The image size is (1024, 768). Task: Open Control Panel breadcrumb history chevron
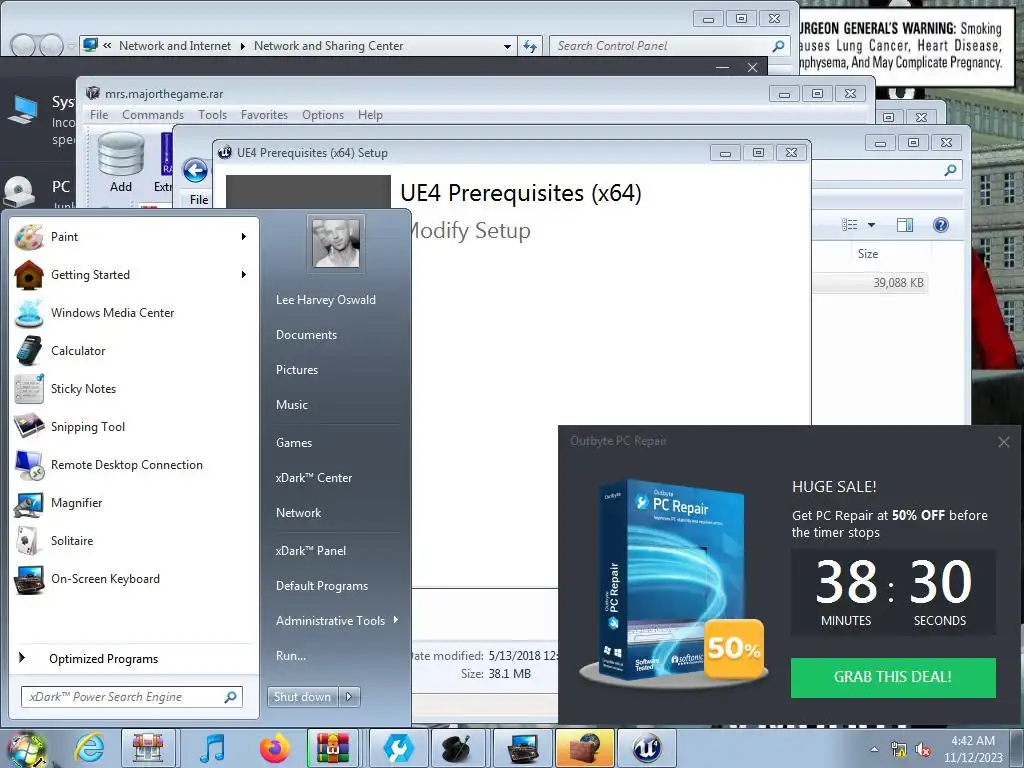pos(107,46)
